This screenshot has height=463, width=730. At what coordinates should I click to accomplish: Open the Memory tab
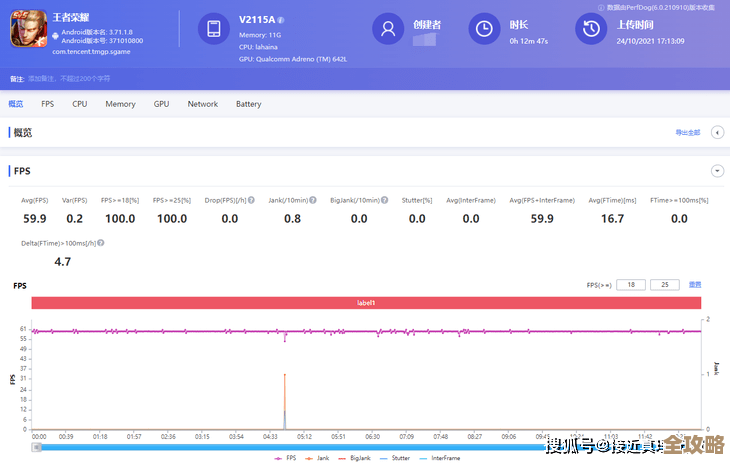(120, 104)
